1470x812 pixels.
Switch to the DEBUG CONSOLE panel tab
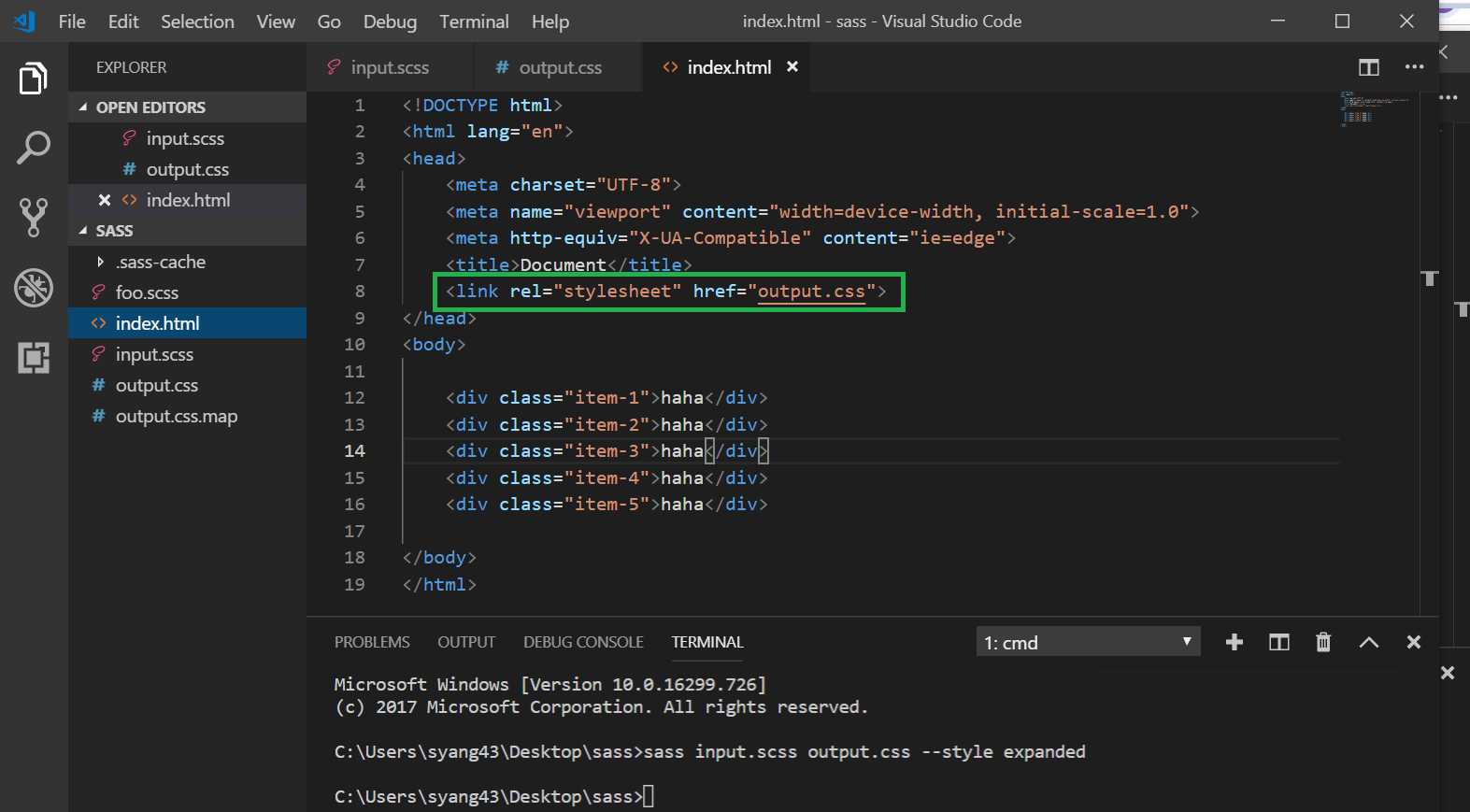pyautogui.click(x=583, y=642)
